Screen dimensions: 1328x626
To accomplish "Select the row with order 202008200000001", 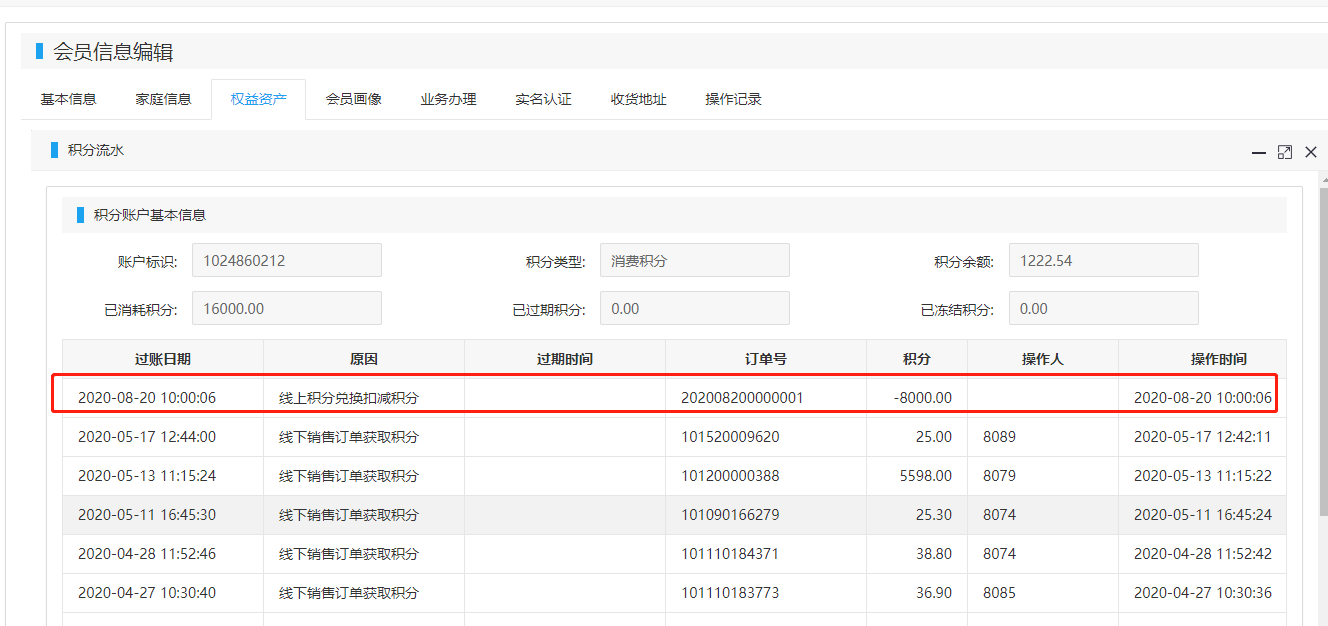I will pos(742,398).
